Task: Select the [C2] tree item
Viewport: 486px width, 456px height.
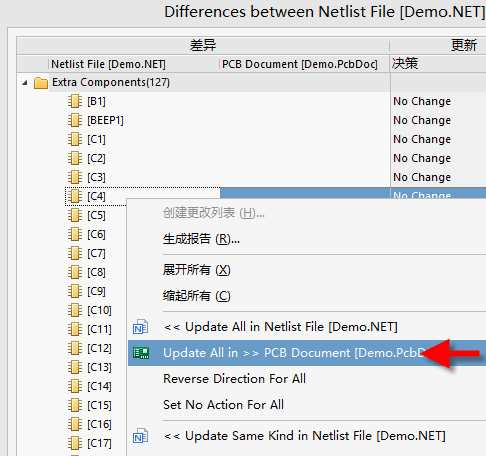Action: pyautogui.click(x=96, y=158)
